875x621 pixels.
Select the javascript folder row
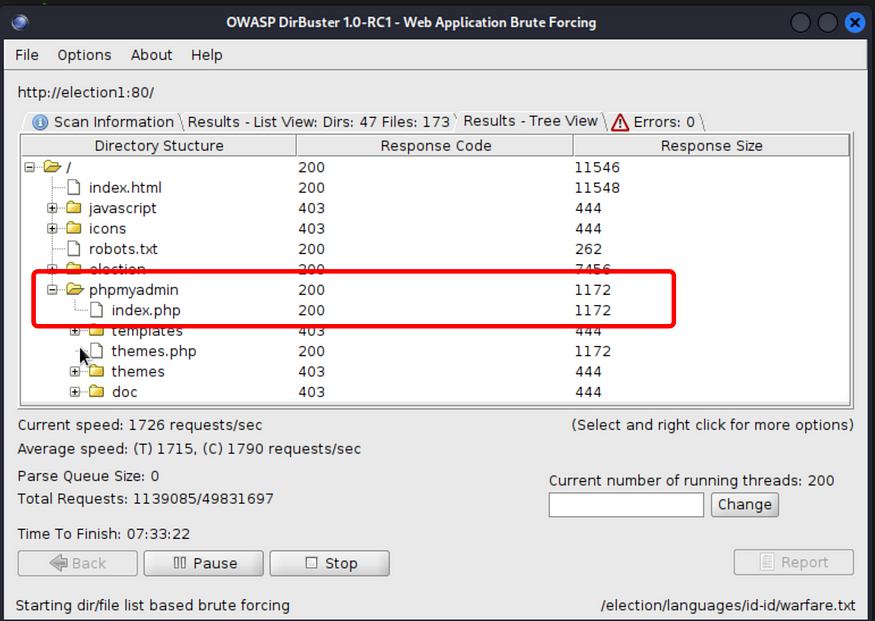coord(122,208)
